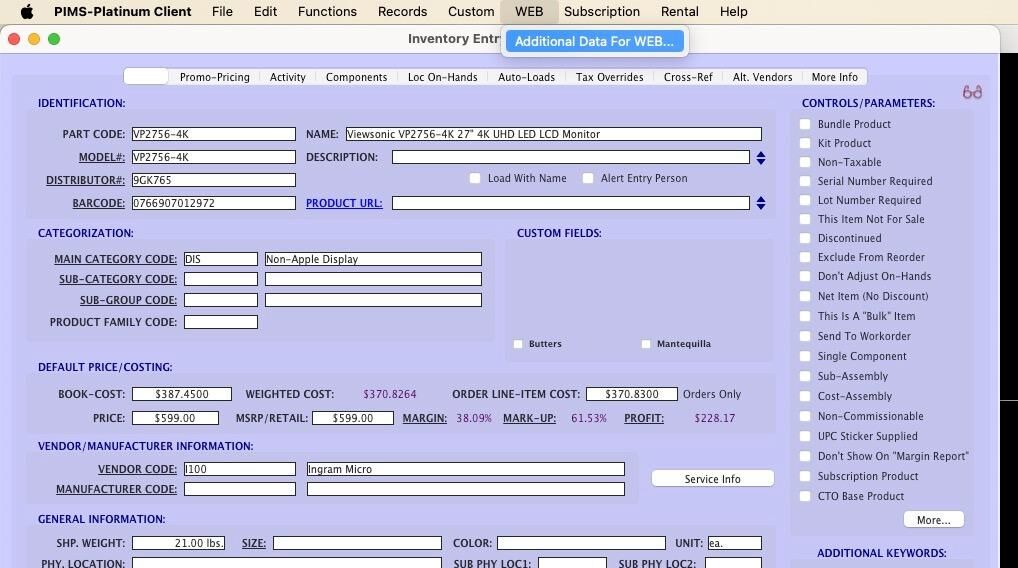Check the Mantequilla custom field
The width and height of the screenshot is (1018, 568).
pyautogui.click(x=646, y=344)
